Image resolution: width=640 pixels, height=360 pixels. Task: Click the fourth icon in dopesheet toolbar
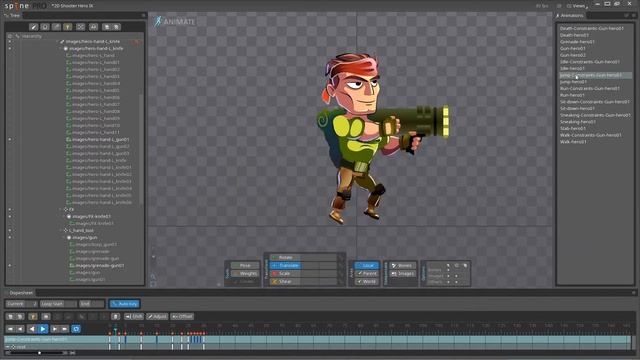coord(46,316)
